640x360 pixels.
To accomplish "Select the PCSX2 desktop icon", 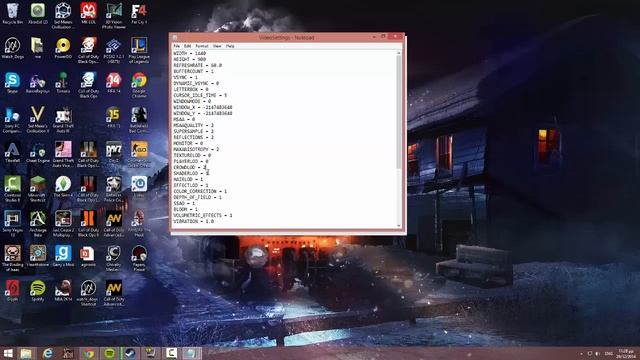I will (114, 50).
